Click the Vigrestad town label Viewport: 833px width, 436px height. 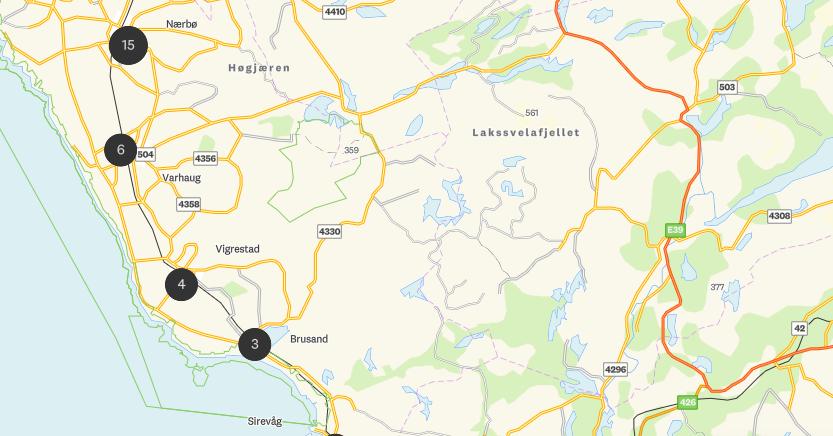click(237, 249)
